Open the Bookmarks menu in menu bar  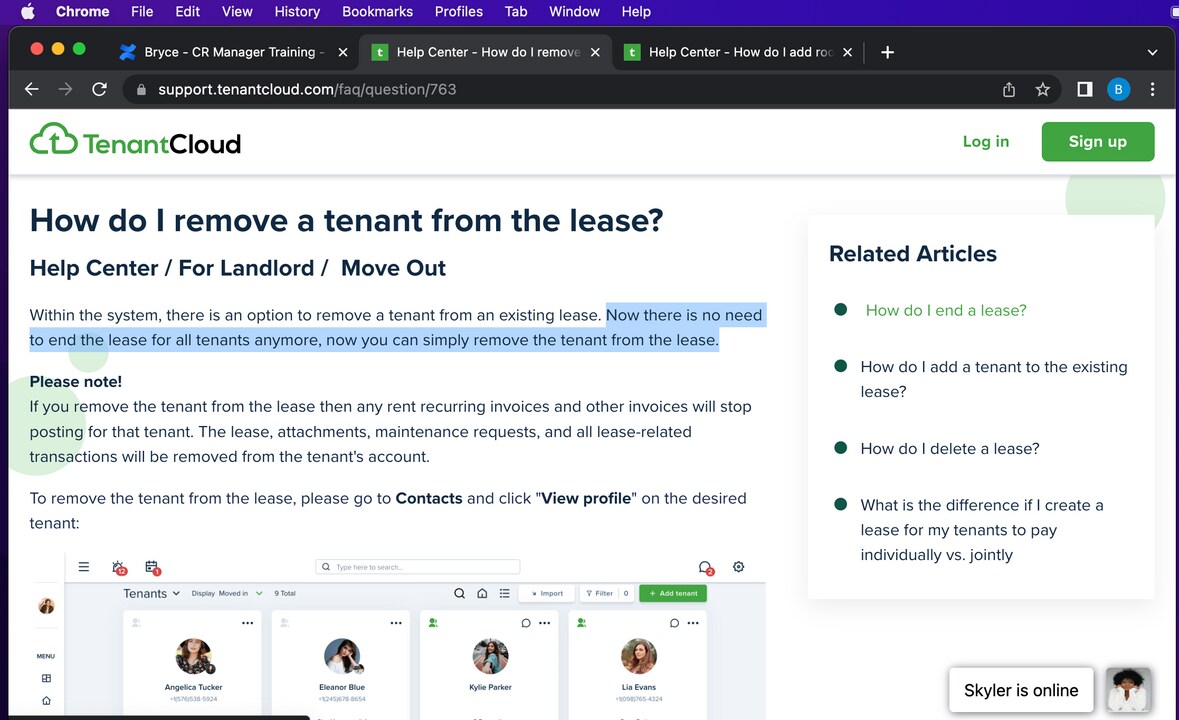tap(377, 12)
